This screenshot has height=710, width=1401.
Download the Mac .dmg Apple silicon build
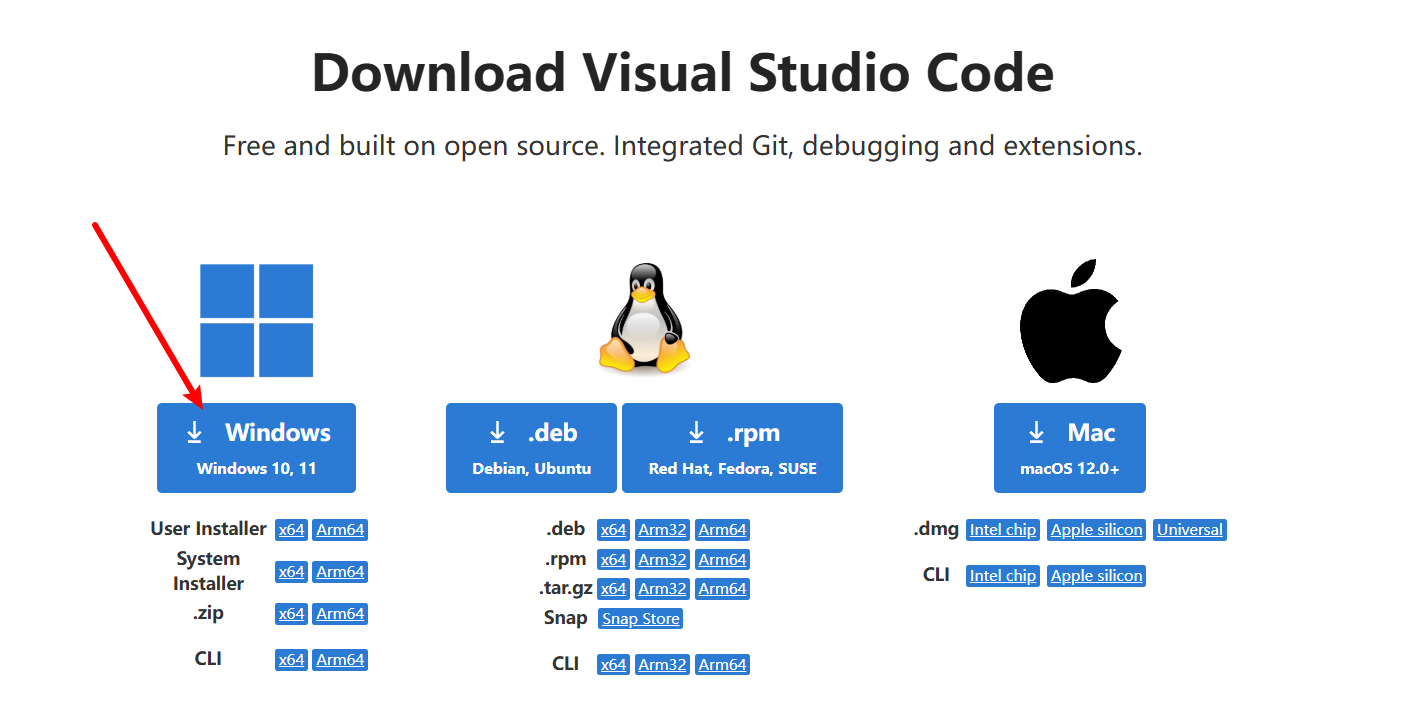[x=1097, y=530]
